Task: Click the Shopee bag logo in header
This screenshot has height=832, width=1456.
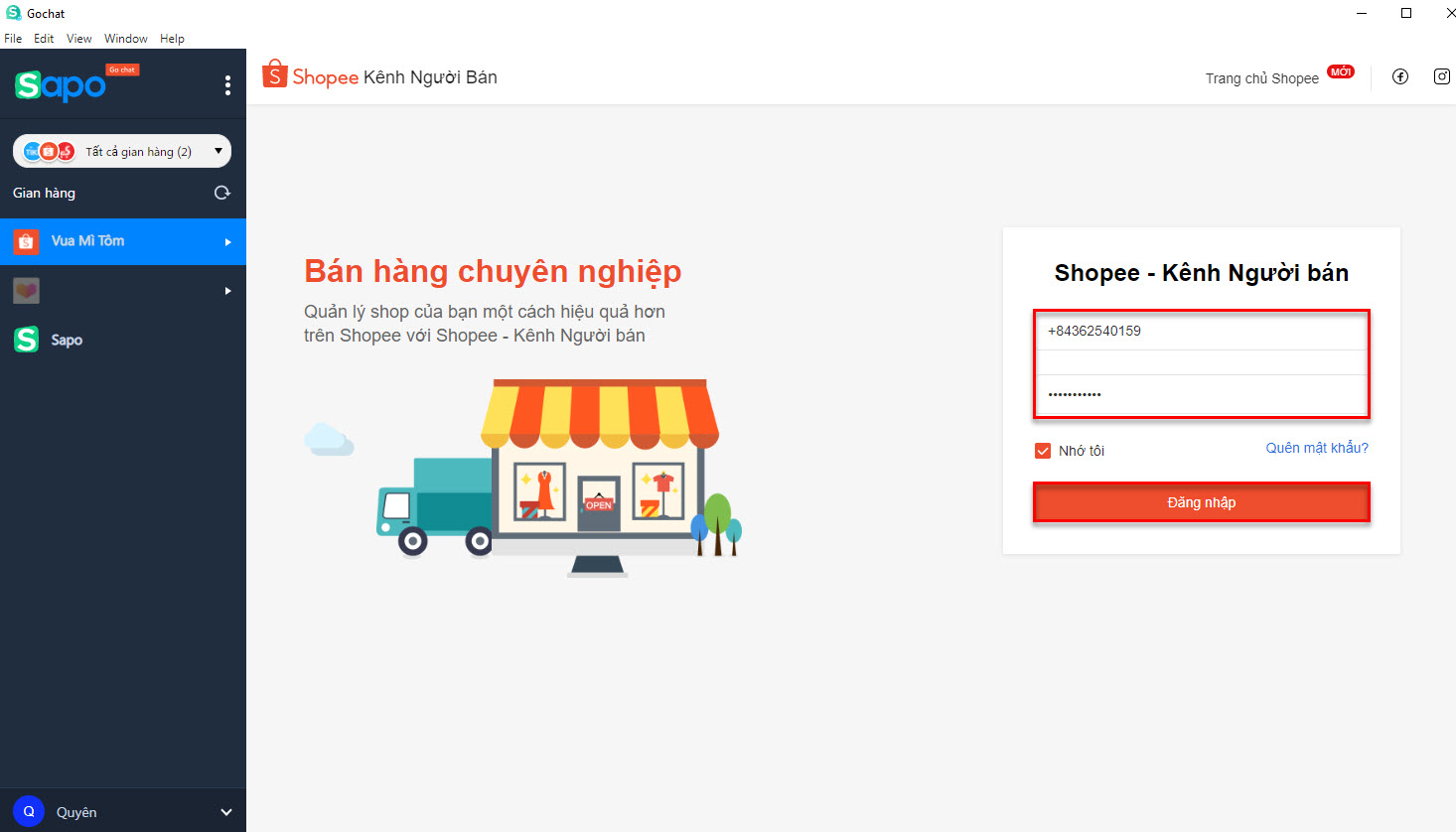Action: click(274, 74)
